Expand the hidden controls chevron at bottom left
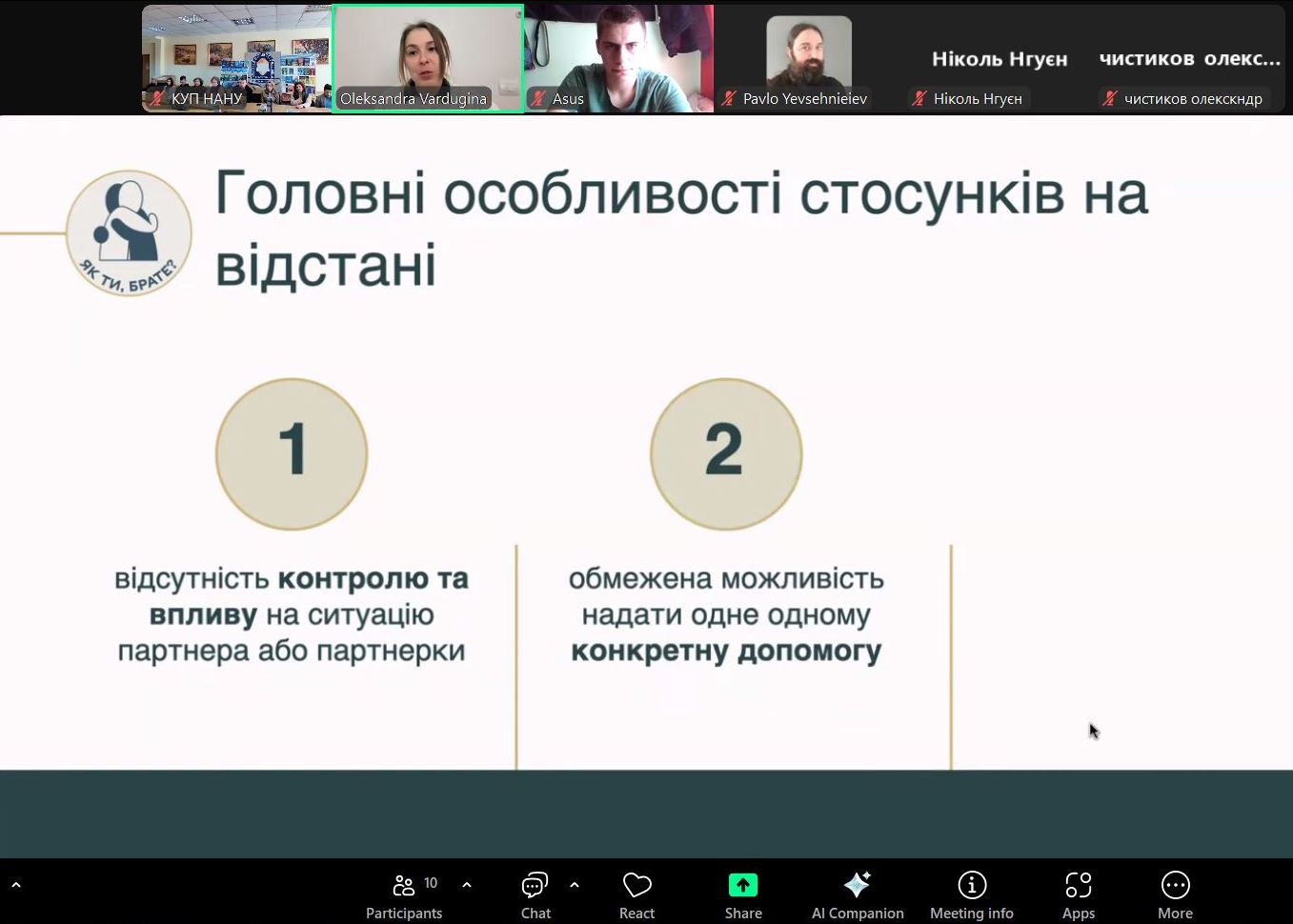Screen dimensions: 1293x924 coord(16,885)
